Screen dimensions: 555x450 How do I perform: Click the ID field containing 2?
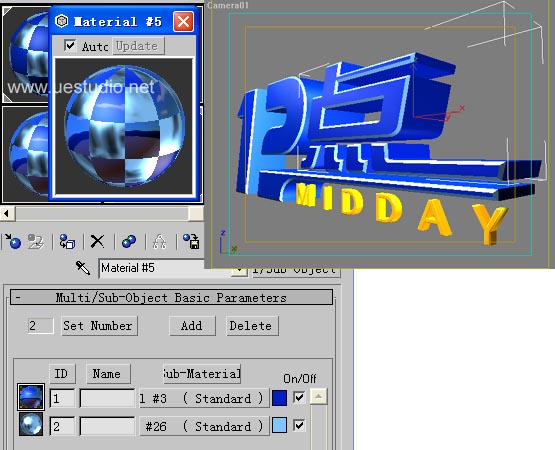point(62,426)
